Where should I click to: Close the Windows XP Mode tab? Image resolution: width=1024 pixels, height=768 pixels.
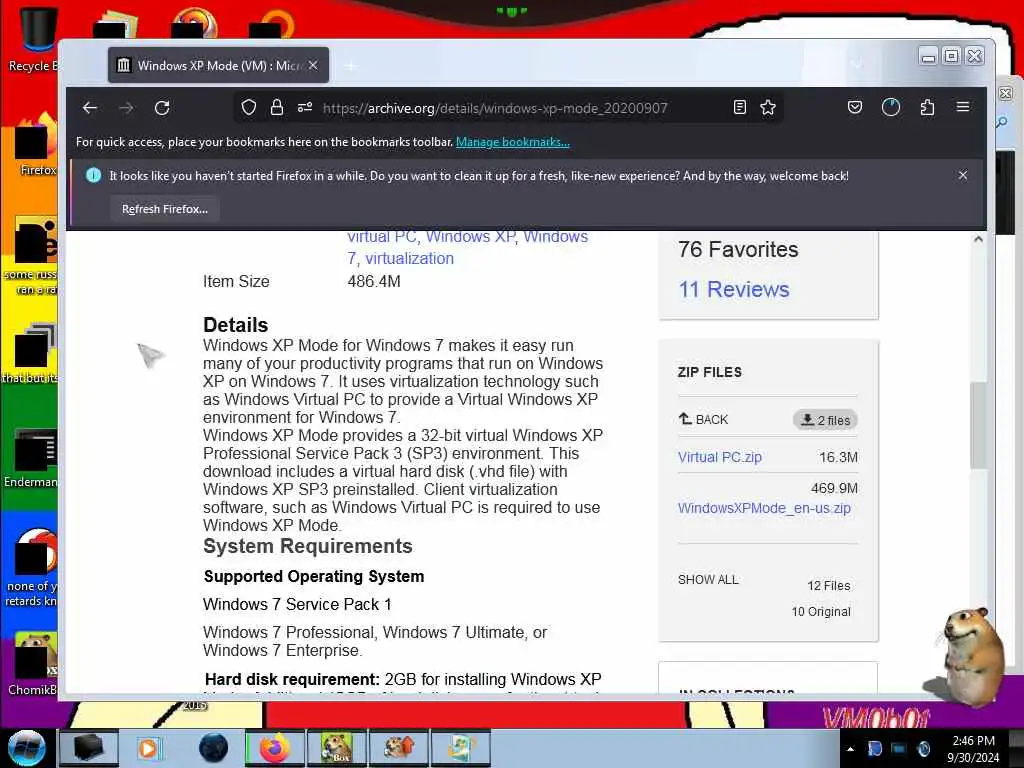pyautogui.click(x=313, y=65)
